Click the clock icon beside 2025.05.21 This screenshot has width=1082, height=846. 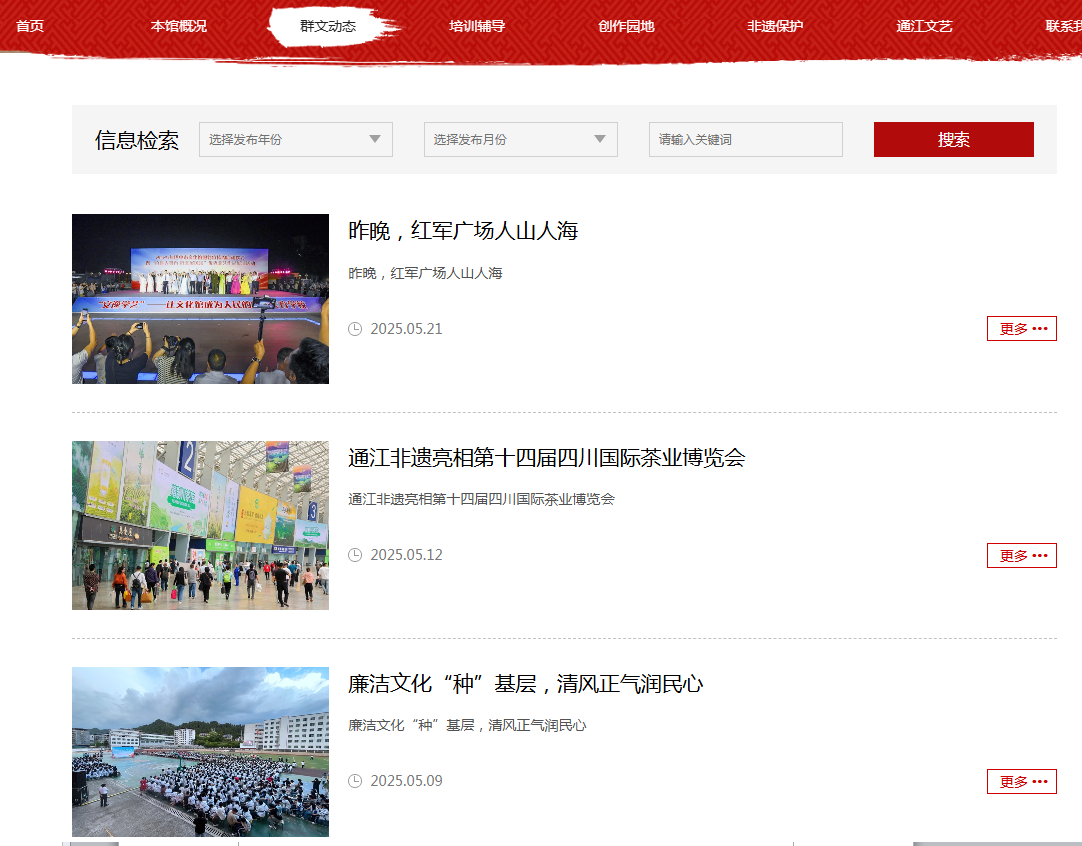tap(355, 329)
